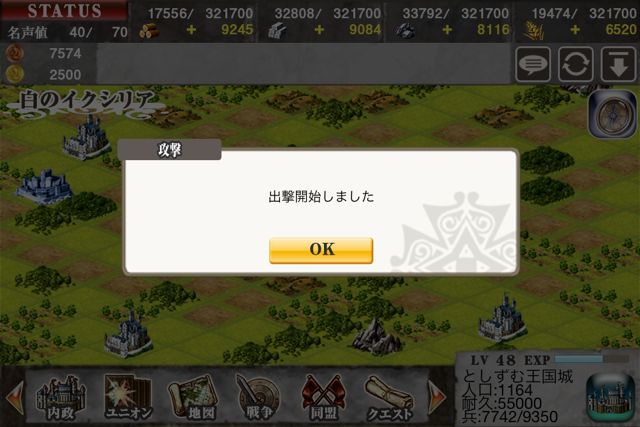Click the download arrow icon
Image resolution: width=640 pixels, height=427 pixels.
point(618,64)
